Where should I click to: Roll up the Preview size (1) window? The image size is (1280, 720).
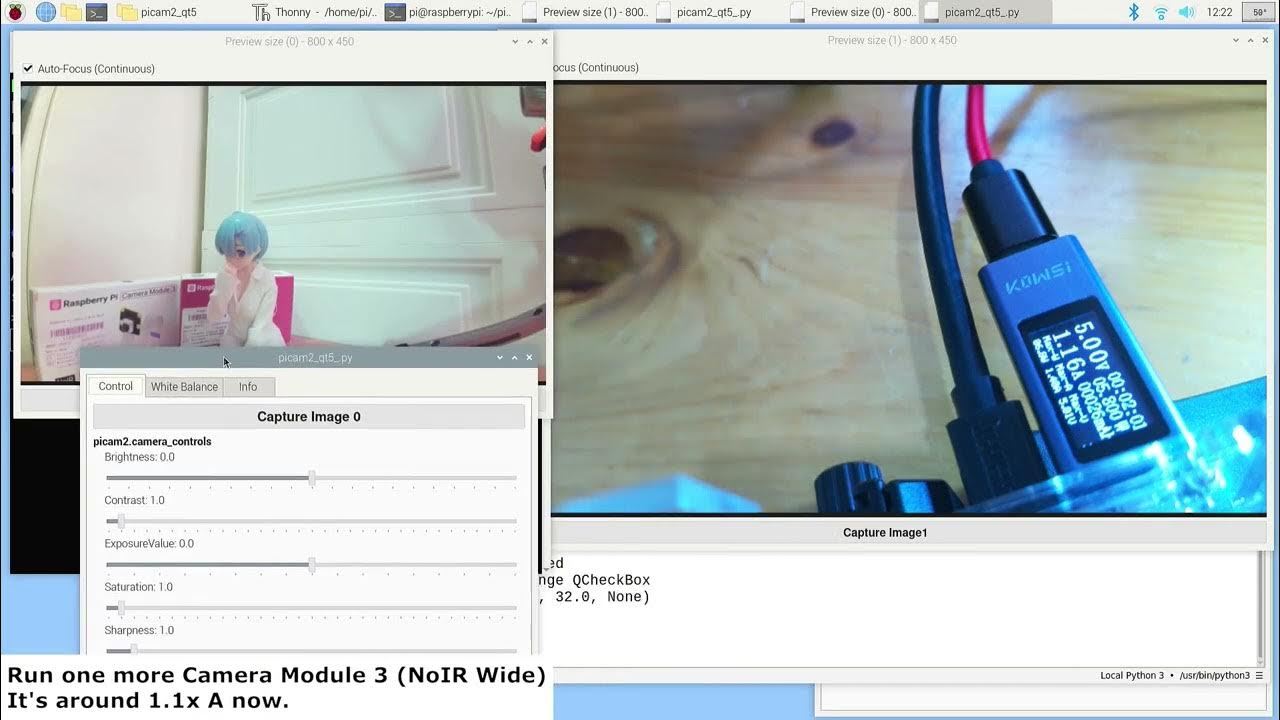[1251, 40]
